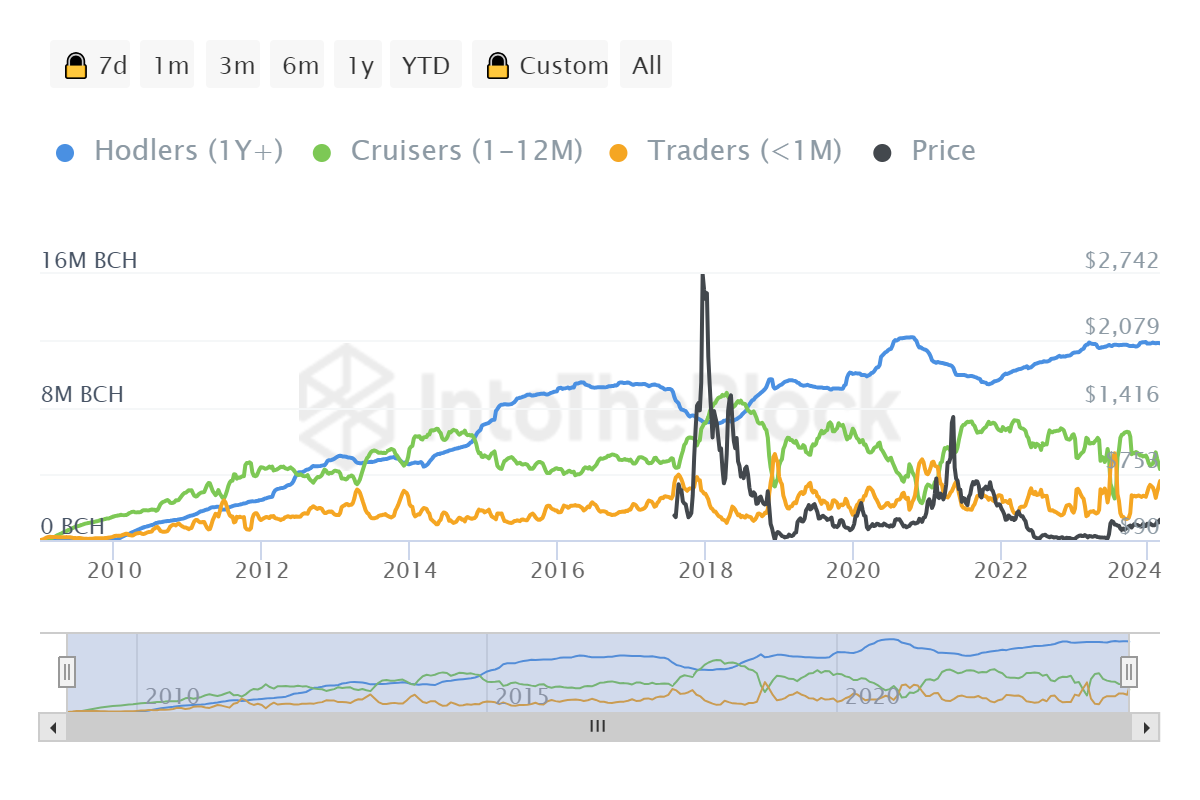Image resolution: width=1200 pixels, height=800 pixels.
Task: Select the 3m time range
Action: [x=237, y=66]
